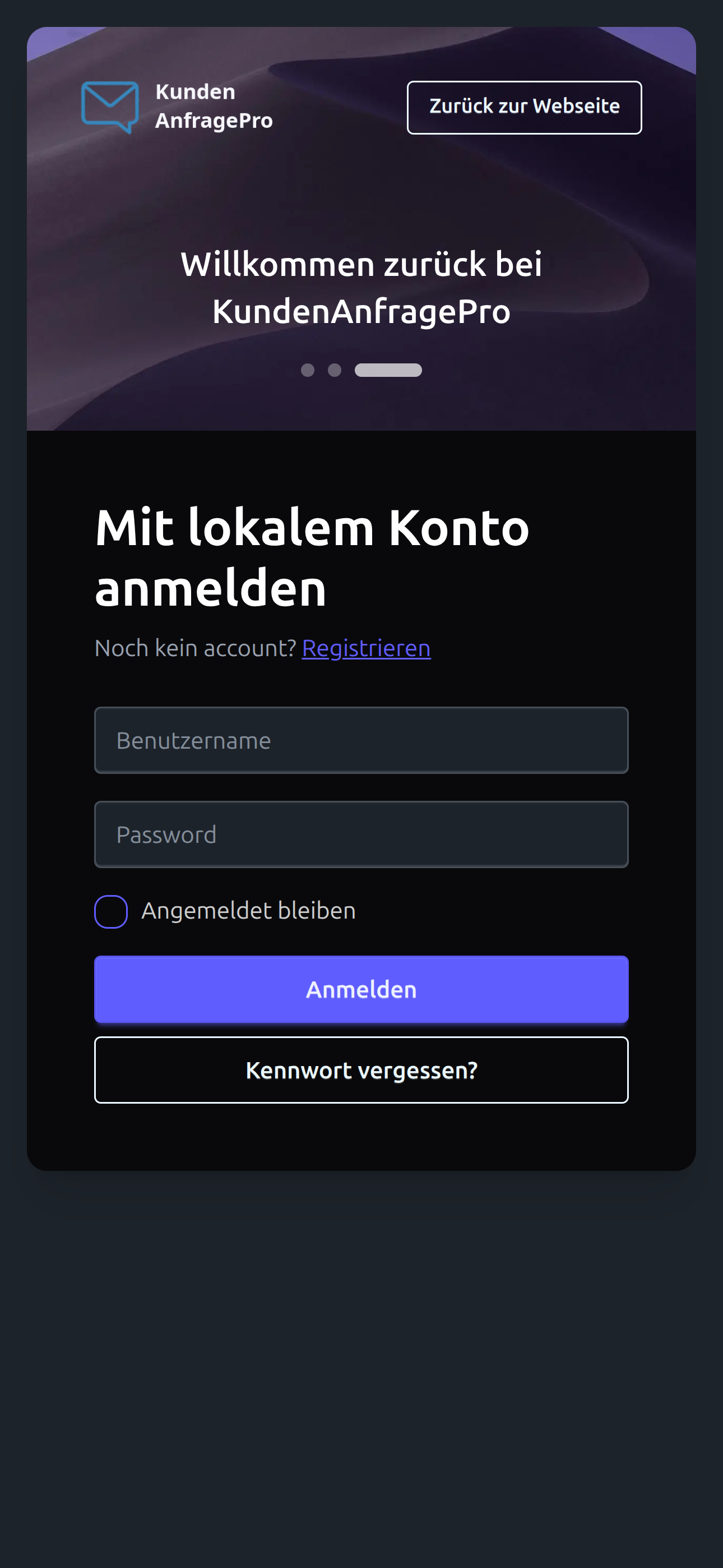
Task: Select the first carousel dot
Action: [x=307, y=370]
